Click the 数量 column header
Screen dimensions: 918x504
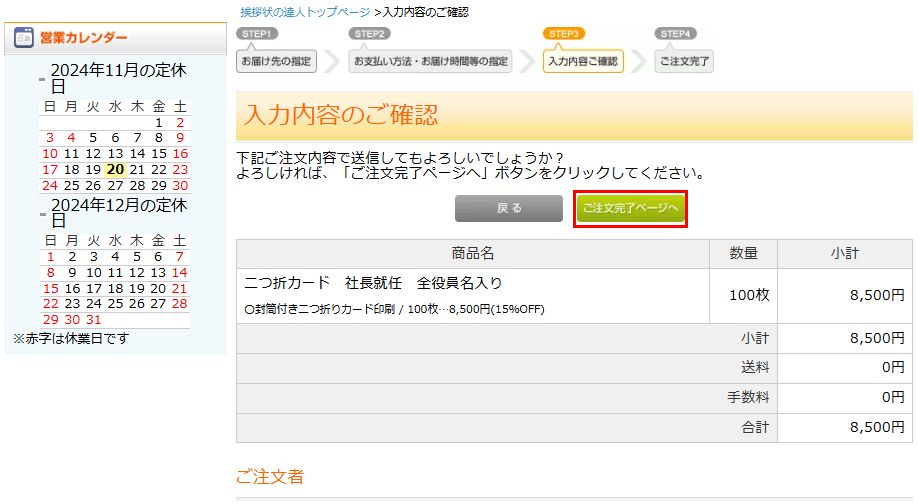click(x=744, y=253)
